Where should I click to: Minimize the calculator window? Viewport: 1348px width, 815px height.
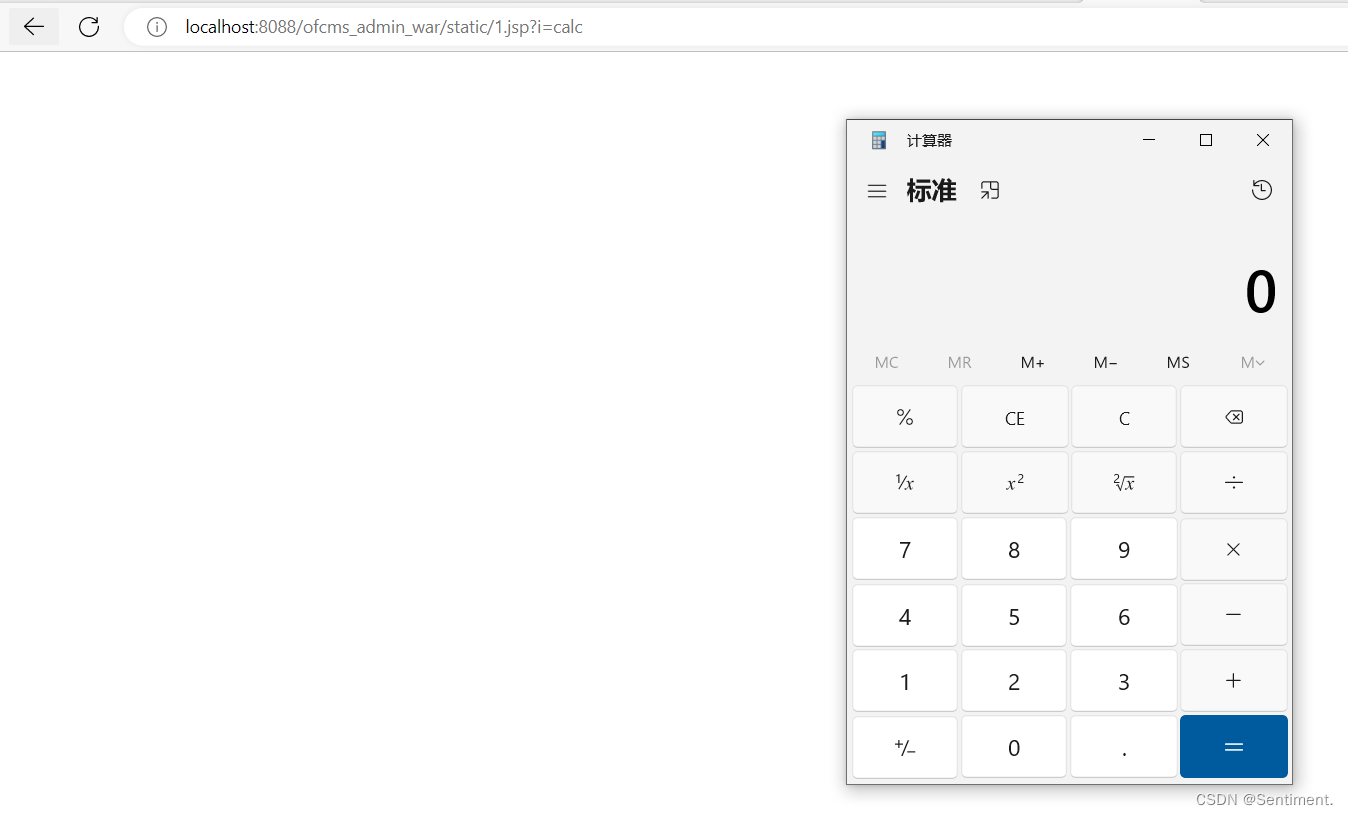pos(1149,140)
